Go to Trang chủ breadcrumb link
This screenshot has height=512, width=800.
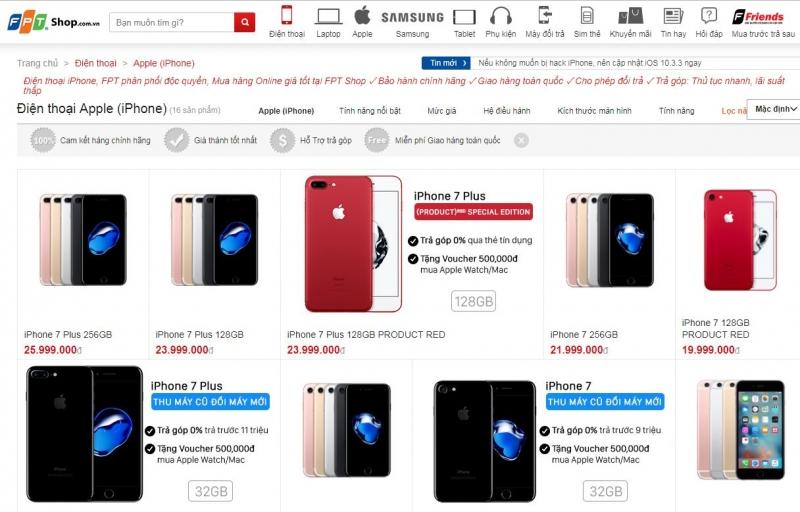click(37, 63)
